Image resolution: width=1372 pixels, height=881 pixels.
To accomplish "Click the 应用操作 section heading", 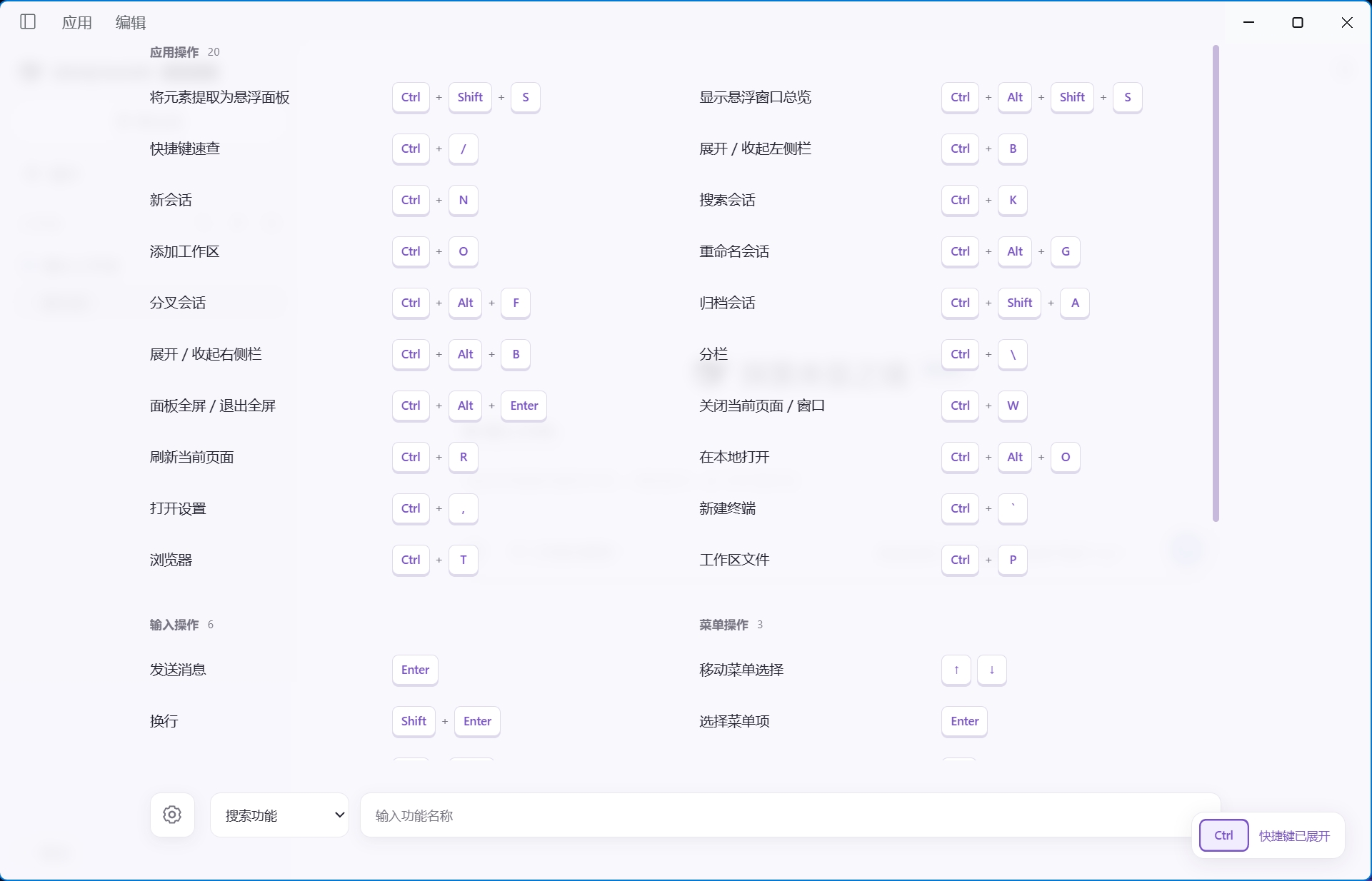I will tap(174, 52).
